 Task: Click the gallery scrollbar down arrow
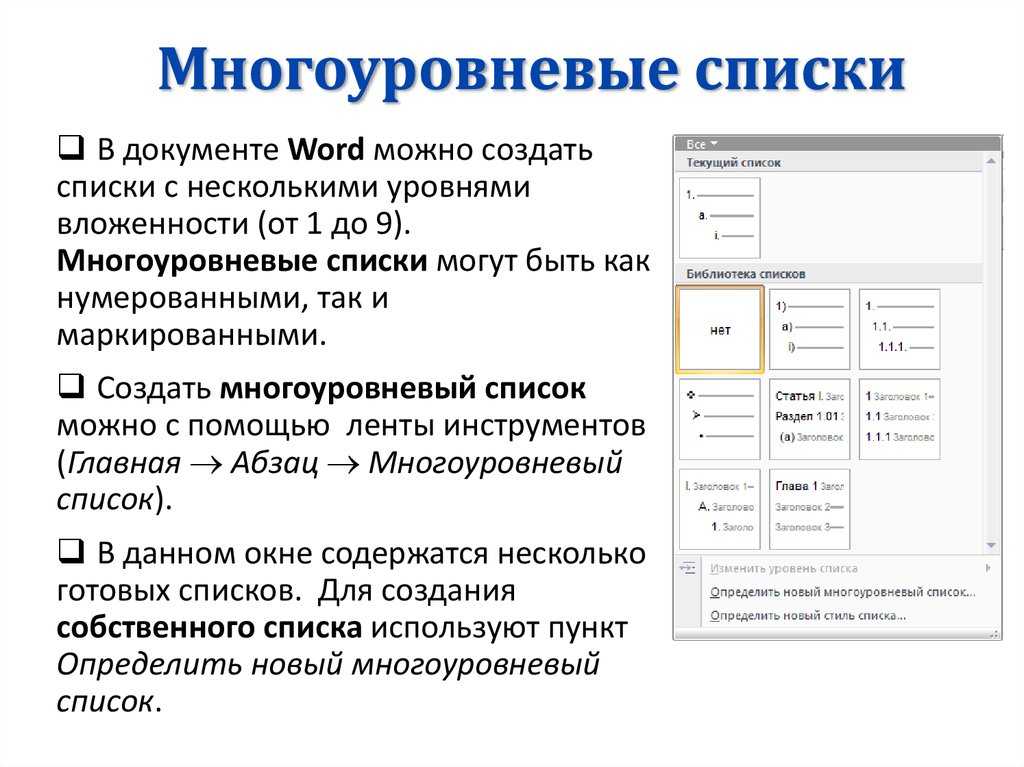point(991,545)
